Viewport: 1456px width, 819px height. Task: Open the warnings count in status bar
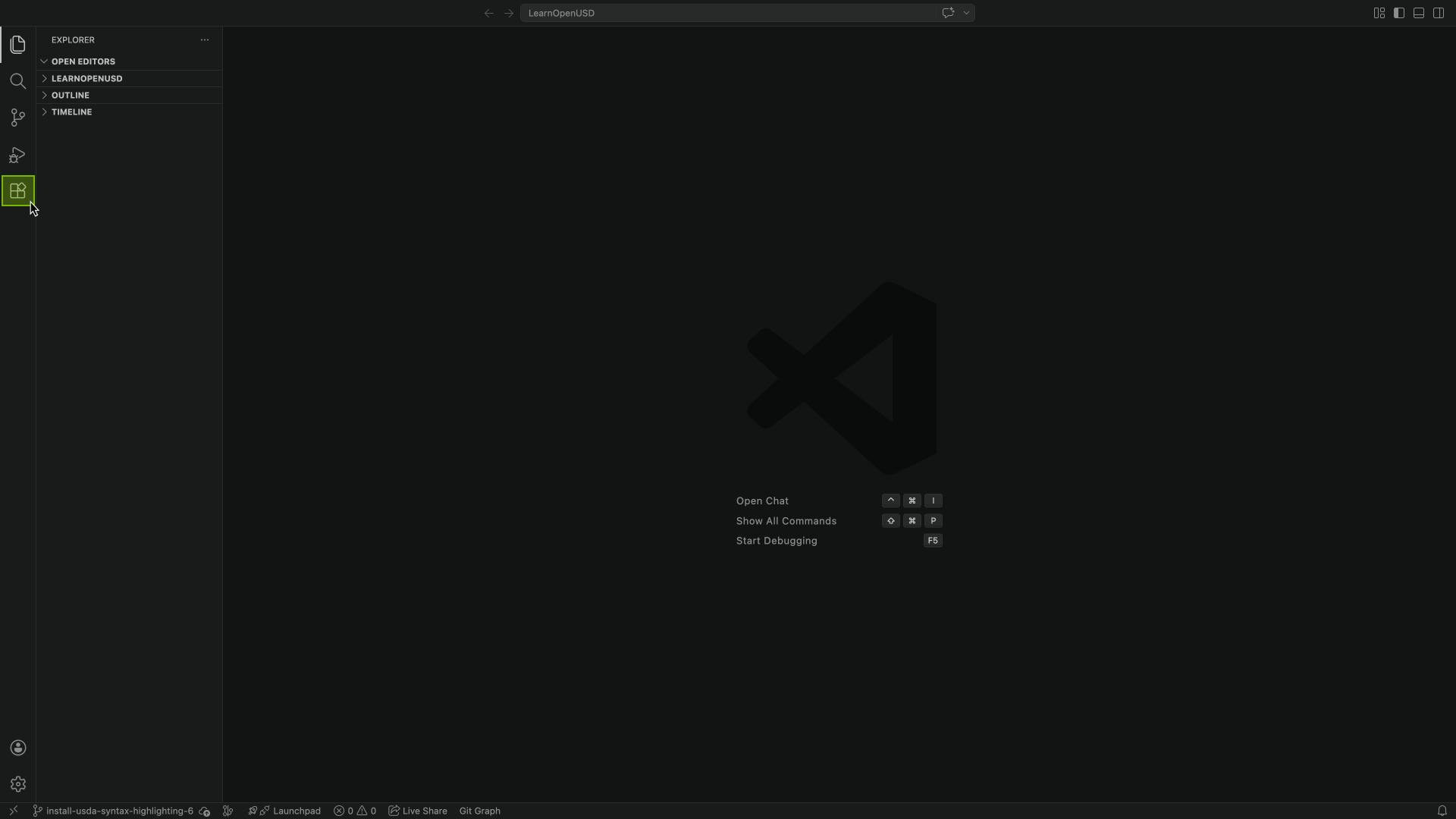coord(367,811)
